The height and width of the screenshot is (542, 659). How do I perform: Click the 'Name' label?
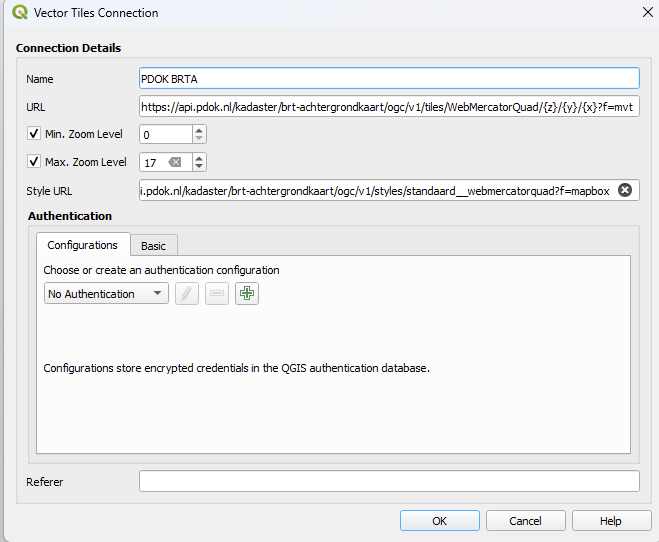40,79
